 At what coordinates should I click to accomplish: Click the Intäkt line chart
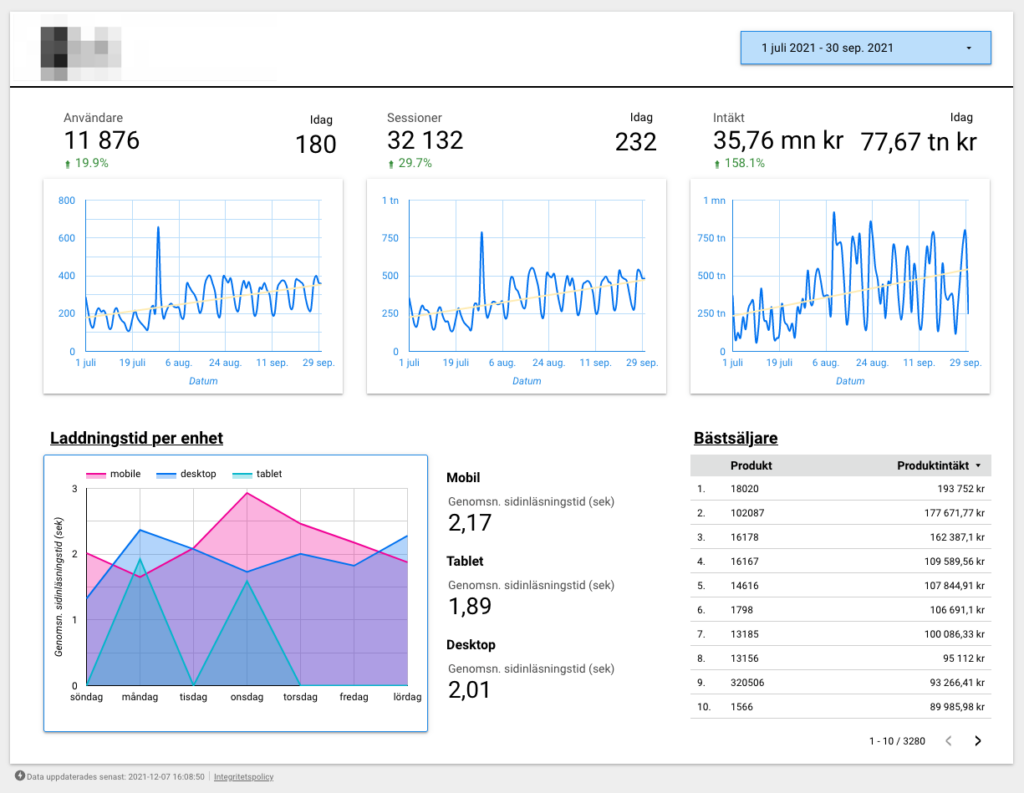coord(840,286)
